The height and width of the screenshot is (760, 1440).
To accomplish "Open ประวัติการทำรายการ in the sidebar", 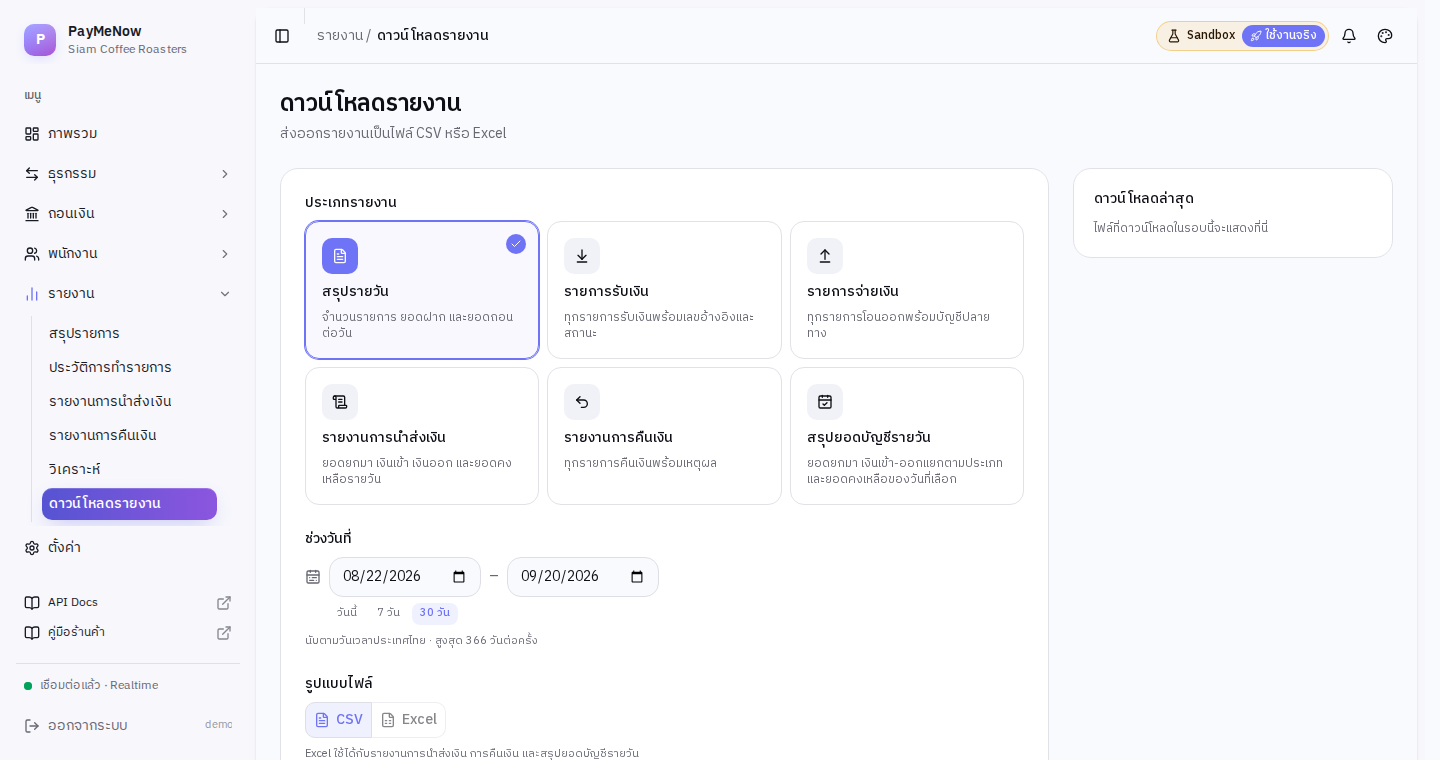I will 129,368.
